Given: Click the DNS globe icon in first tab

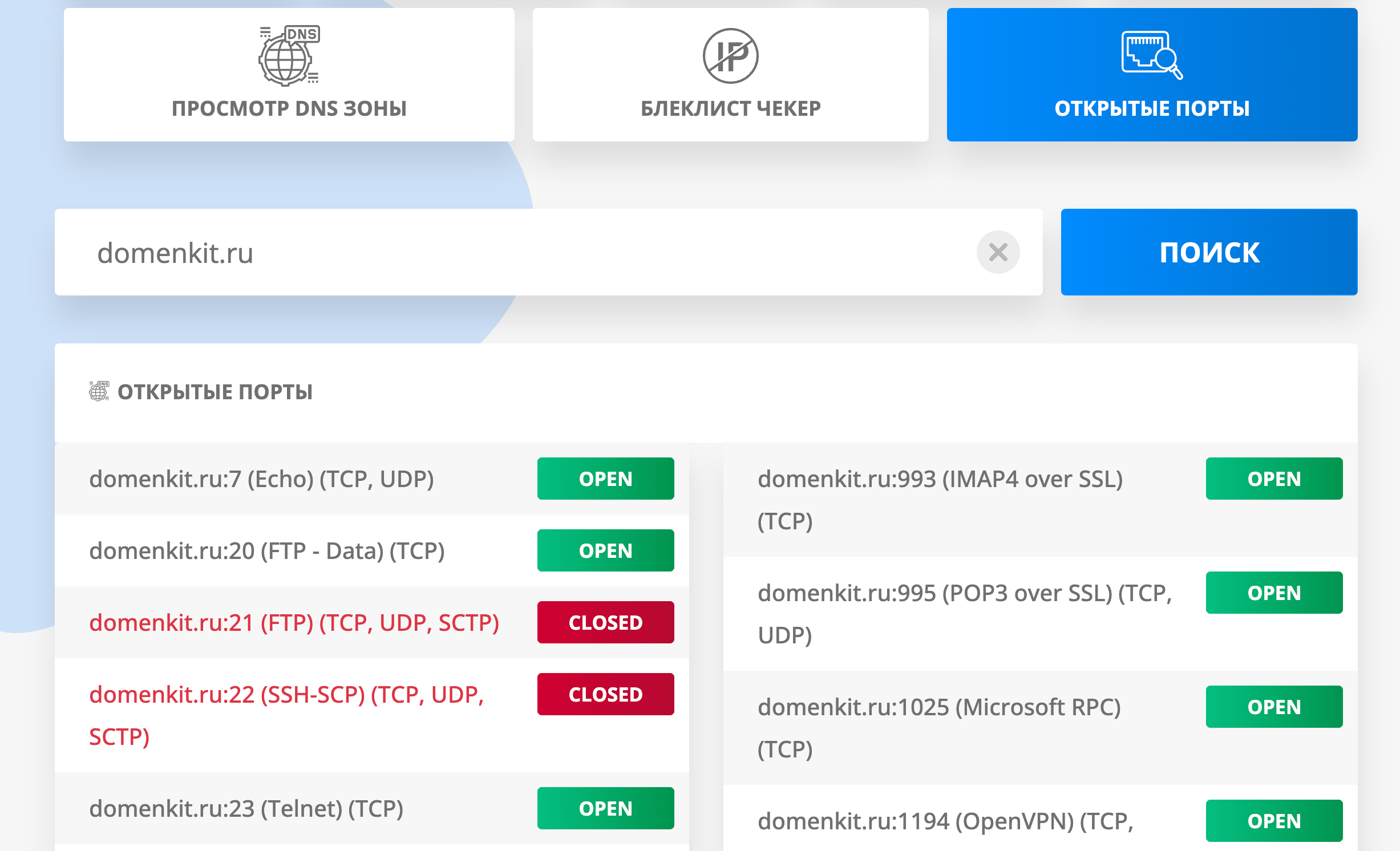Looking at the screenshot, I should (289, 56).
